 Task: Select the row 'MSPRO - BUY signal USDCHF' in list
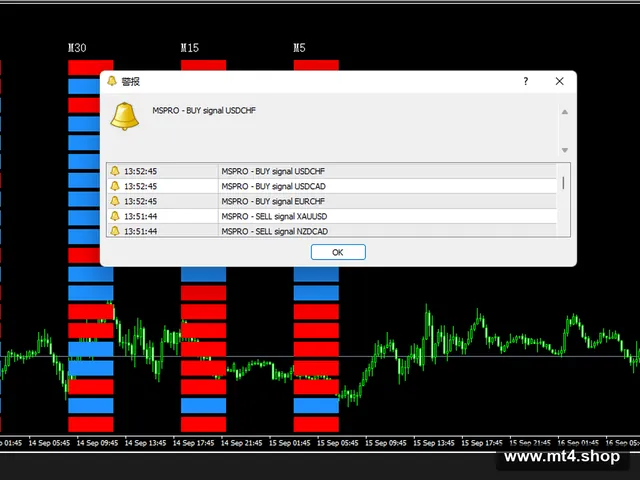tap(332, 171)
